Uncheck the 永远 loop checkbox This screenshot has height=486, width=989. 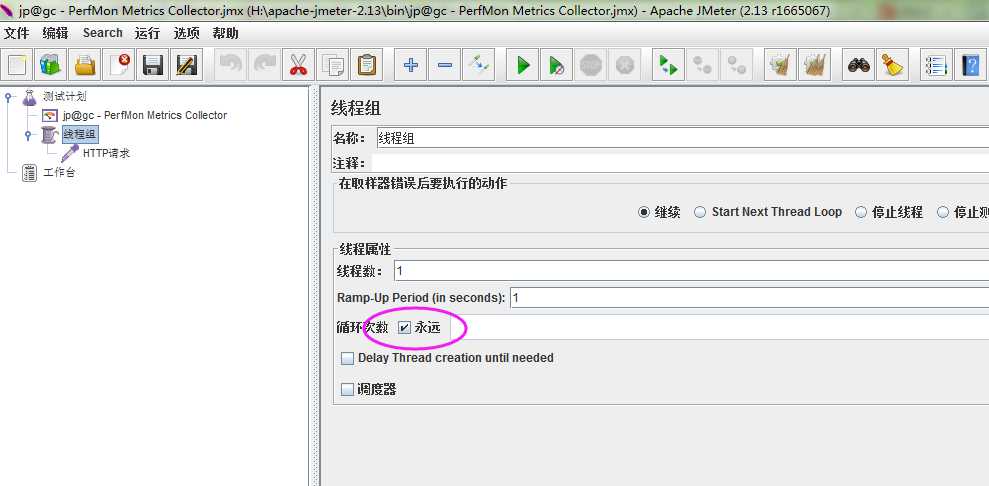tap(404, 327)
